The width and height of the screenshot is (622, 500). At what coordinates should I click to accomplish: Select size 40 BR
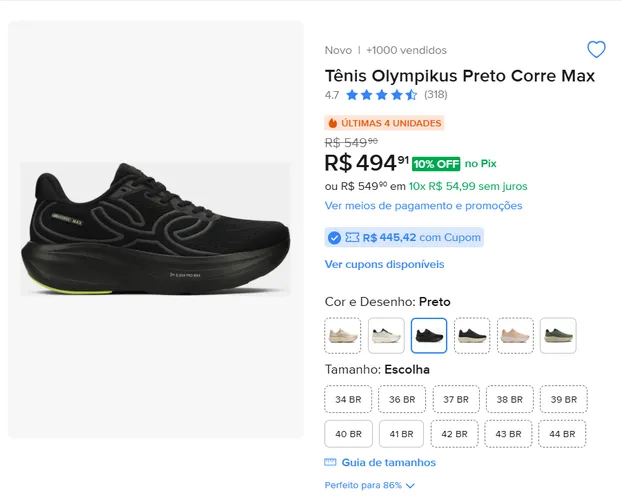pos(348,434)
